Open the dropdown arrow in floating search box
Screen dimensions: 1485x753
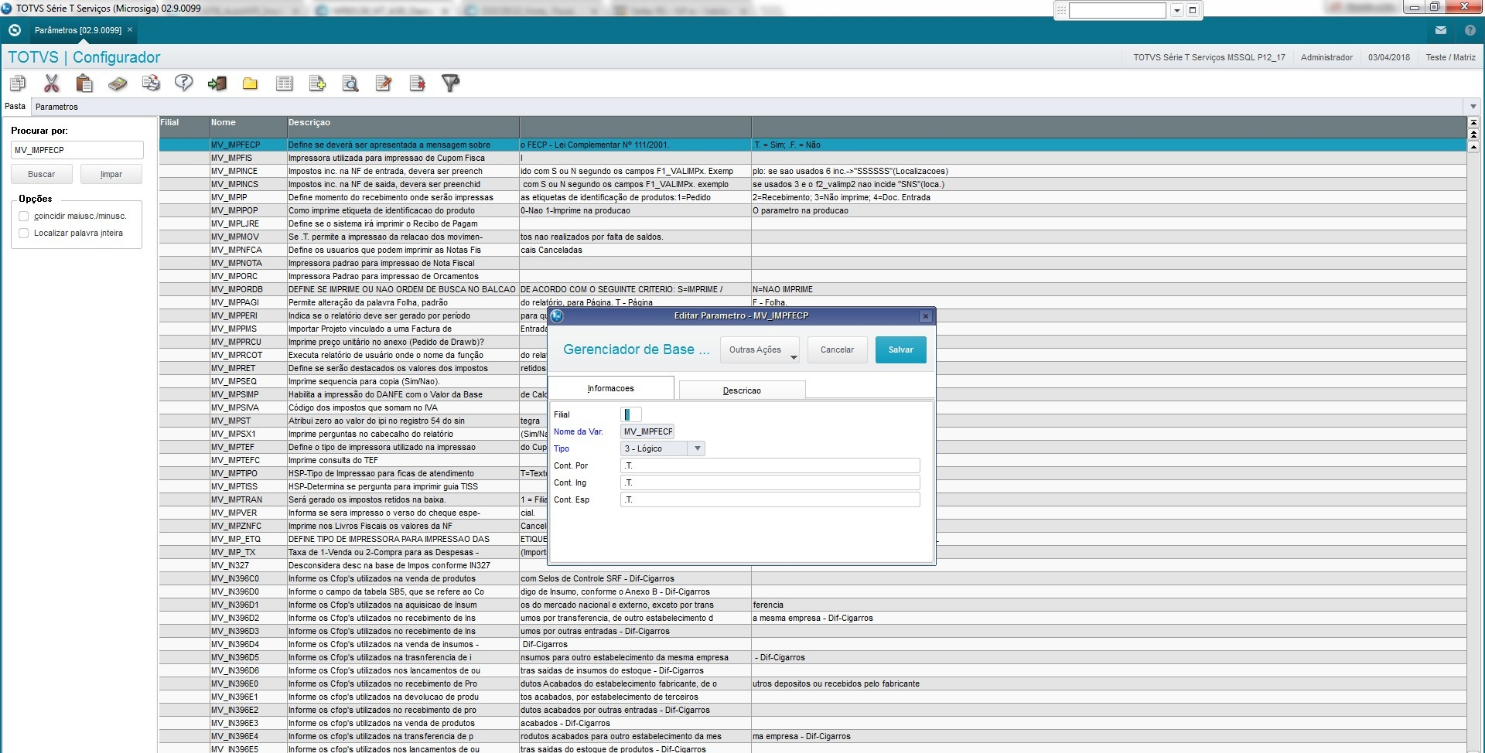pyautogui.click(x=1177, y=10)
